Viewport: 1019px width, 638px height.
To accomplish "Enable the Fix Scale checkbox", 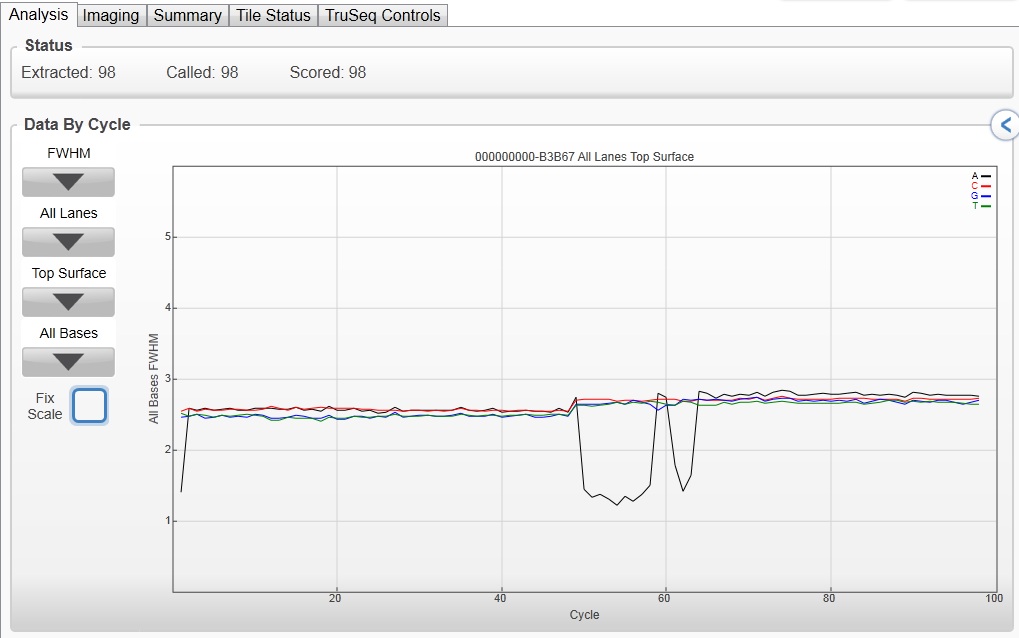I will tap(89, 405).
